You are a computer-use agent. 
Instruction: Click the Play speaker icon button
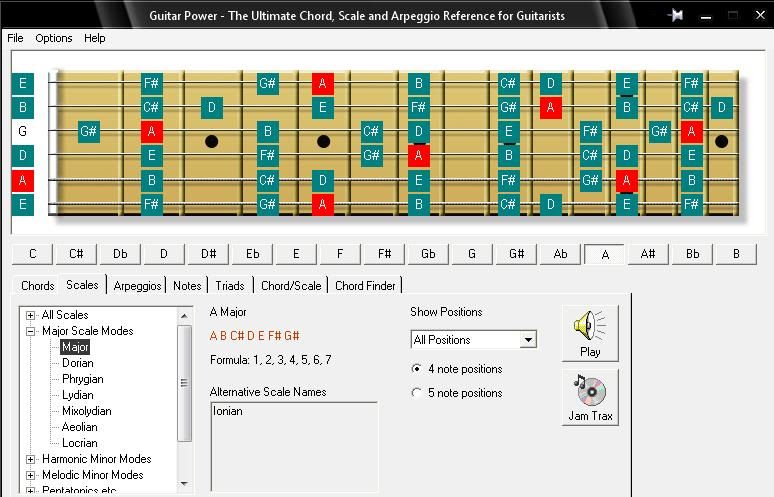tap(590, 333)
